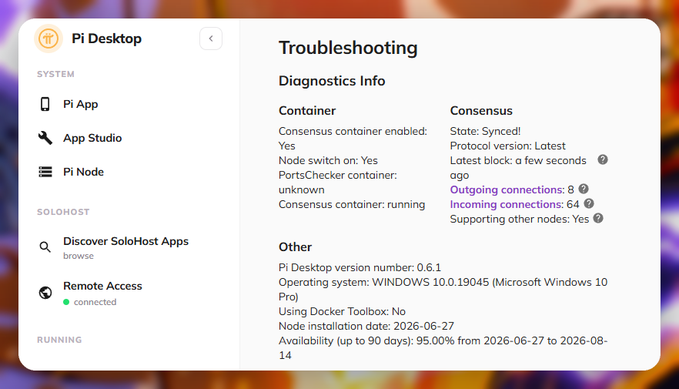Click 'PortsChecker container: unknown' text
Image resolution: width=679 pixels, height=389 pixels.
tap(337, 182)
